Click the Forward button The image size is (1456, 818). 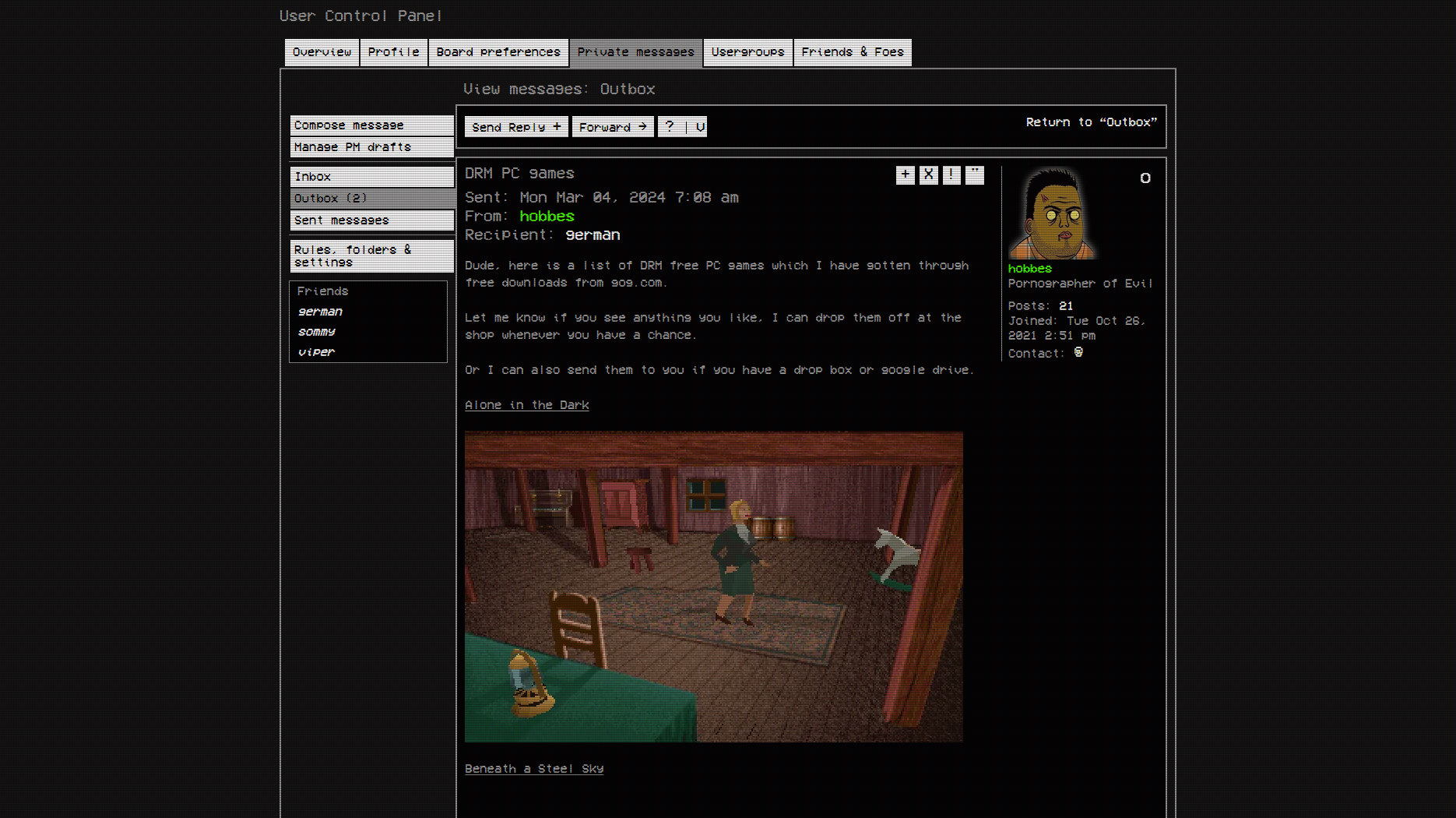613,127
